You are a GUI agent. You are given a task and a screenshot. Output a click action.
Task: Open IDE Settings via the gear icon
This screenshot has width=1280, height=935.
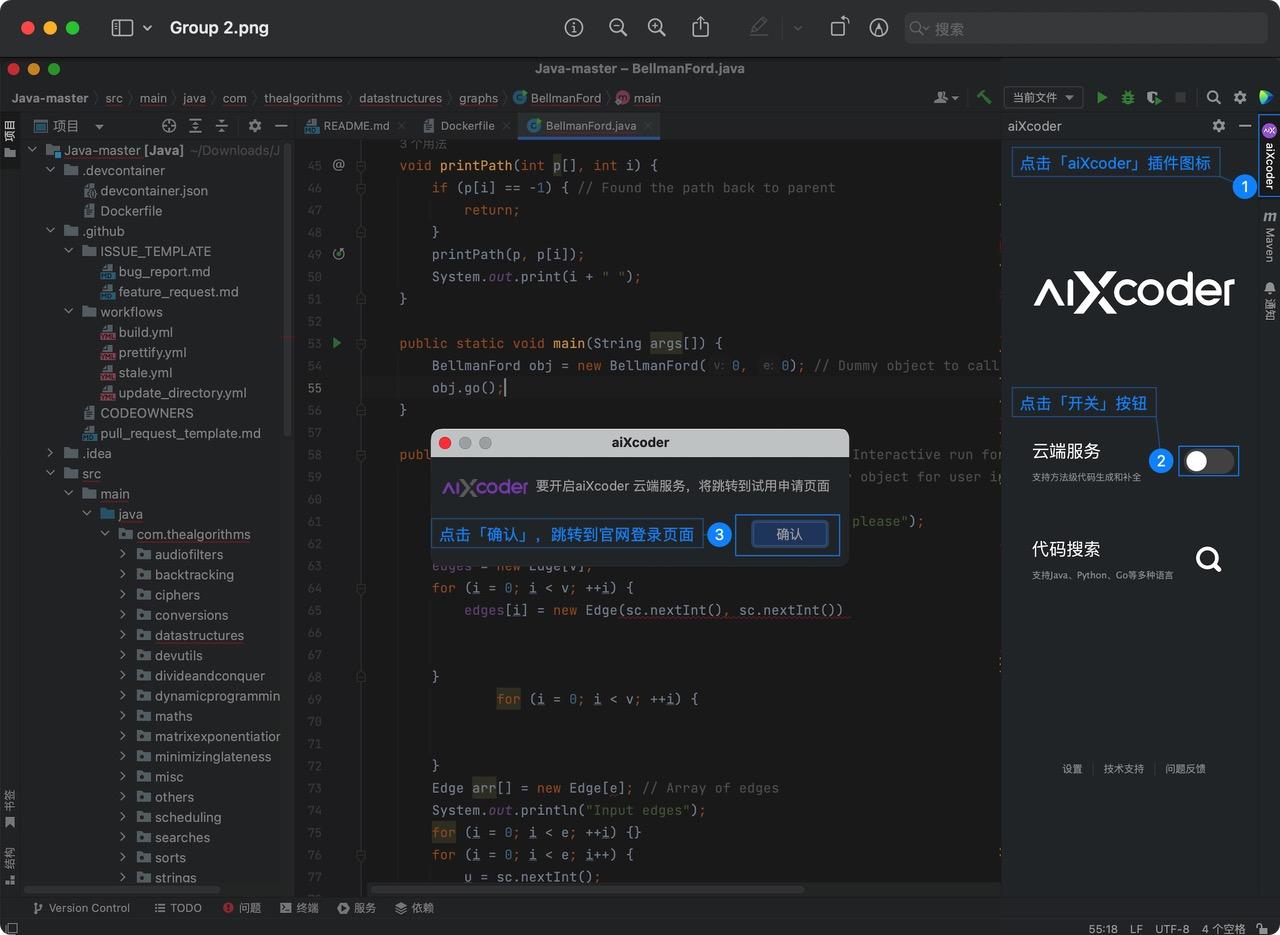(1238, 97)
